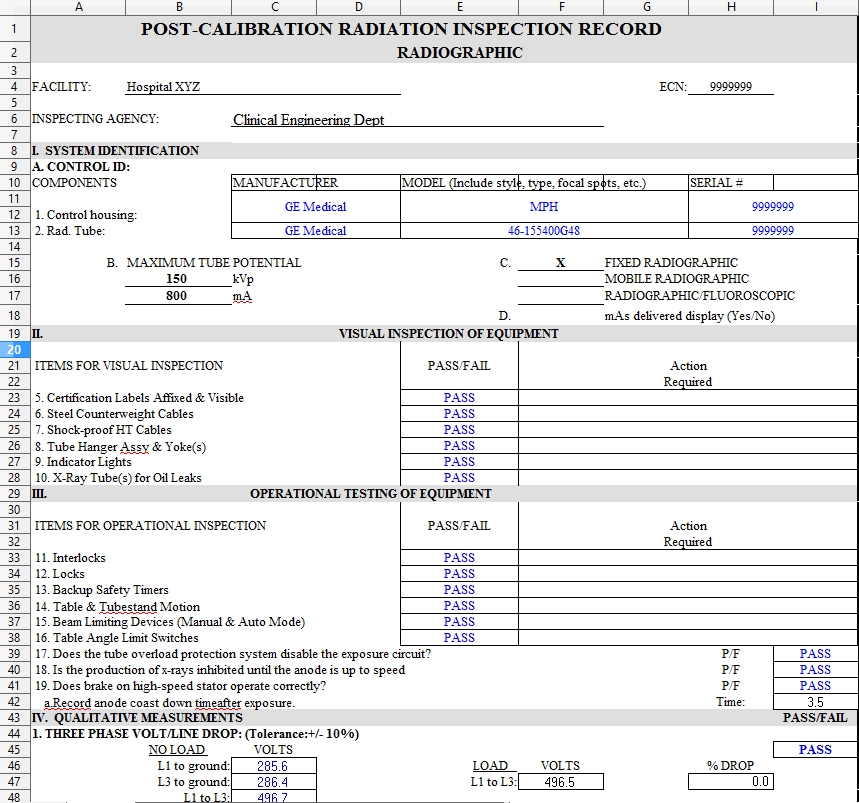Image resolution: width=859 pixels, height=803 pixels.
Task: Select the LOAD volts cell 496.5
Action: coord(560,782)
